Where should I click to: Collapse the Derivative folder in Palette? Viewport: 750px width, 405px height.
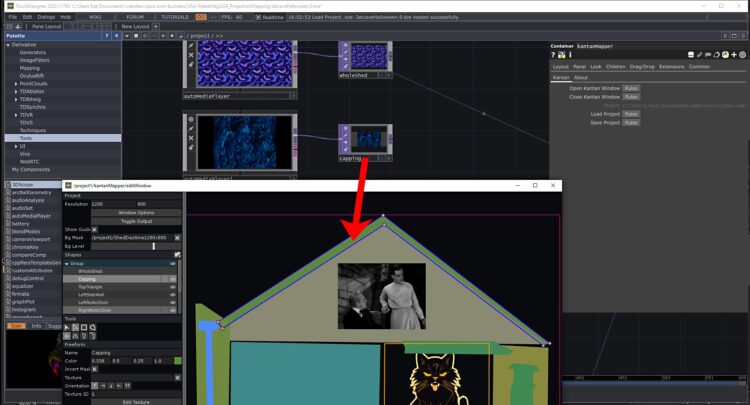8,44
